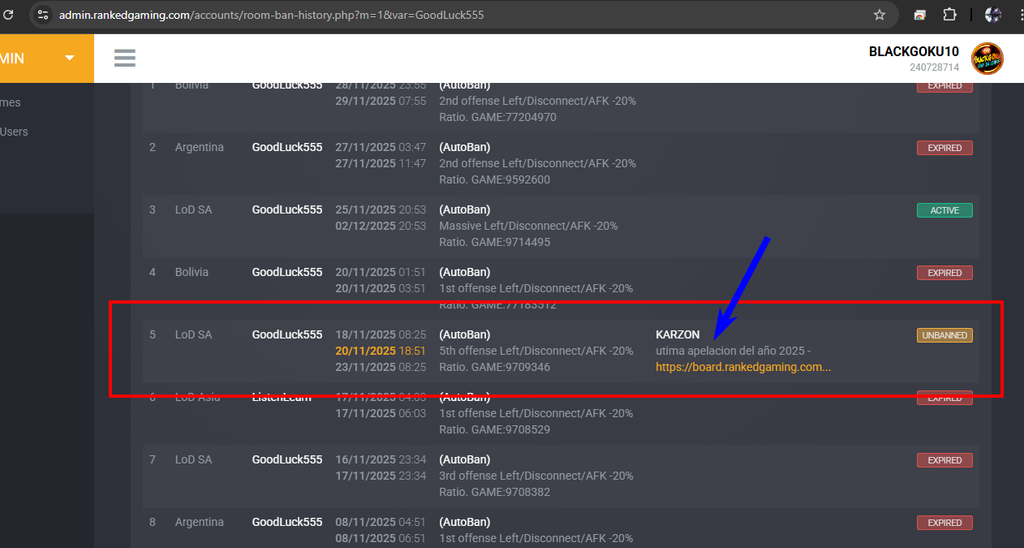
Task: Click (AutoBan) label in row 3
Action: click(x=464, y=210)
